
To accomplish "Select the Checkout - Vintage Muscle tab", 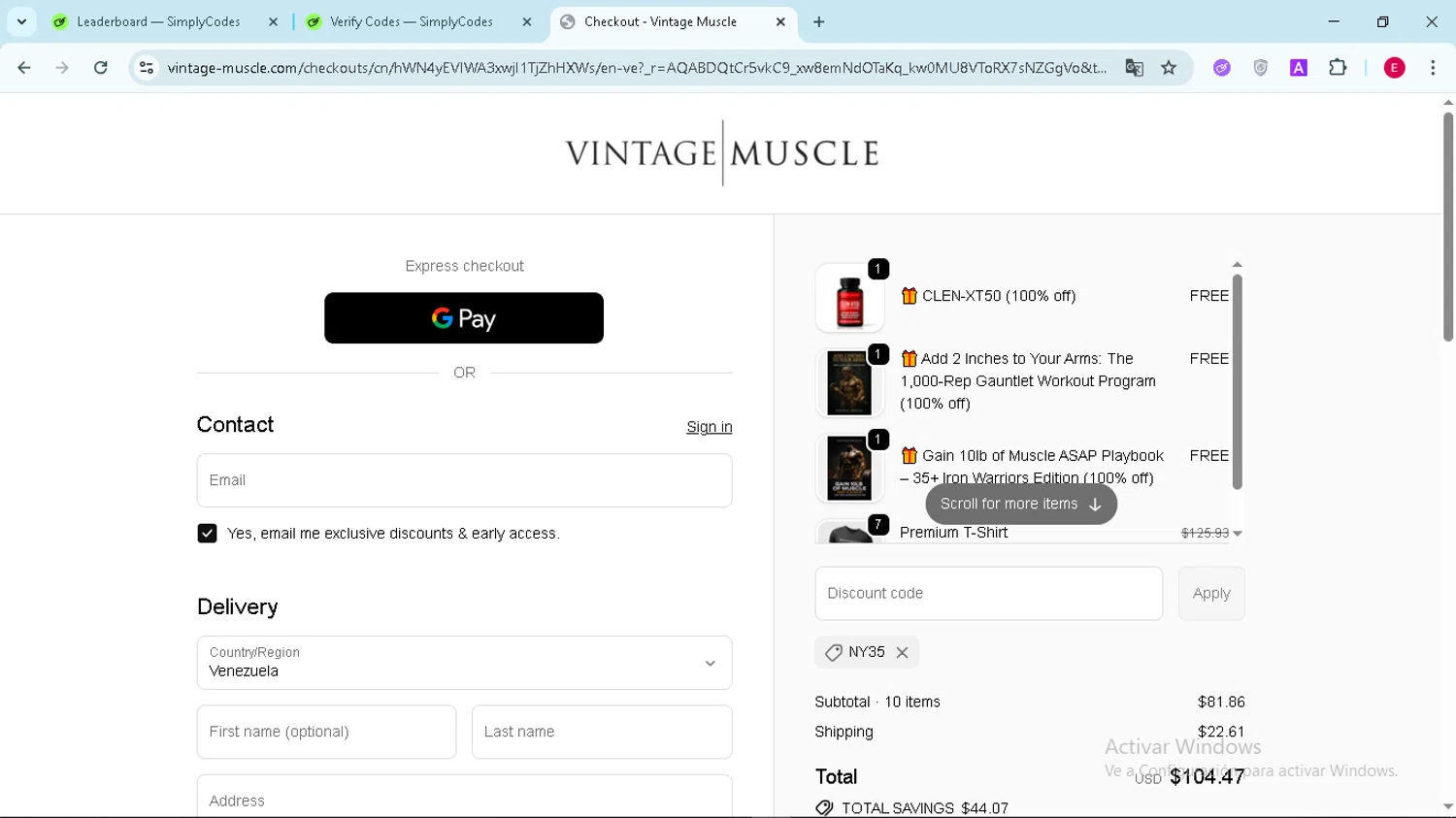I will 660,21.
